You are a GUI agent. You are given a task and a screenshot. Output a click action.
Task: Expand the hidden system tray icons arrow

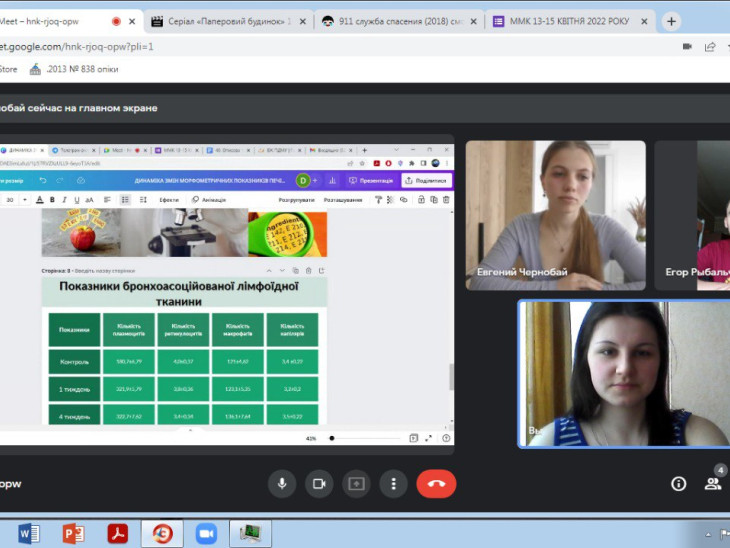pyautogui.click(x=708, y=534)
